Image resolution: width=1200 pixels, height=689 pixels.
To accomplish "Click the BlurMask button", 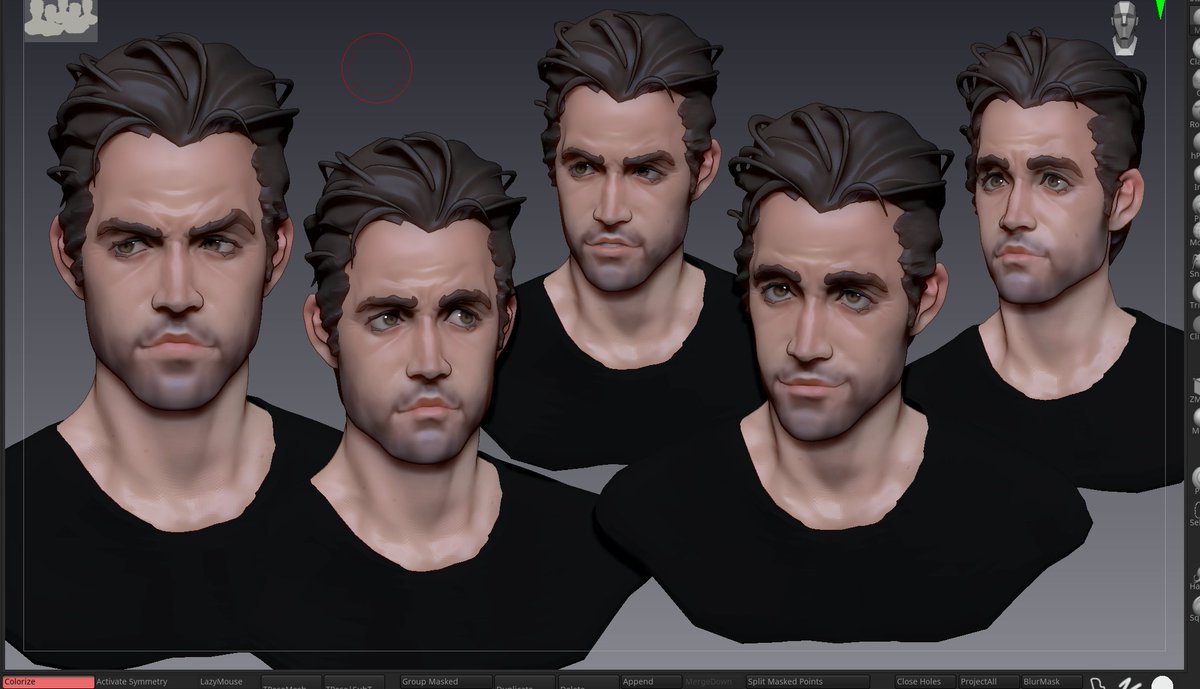I will [x=1050, y=682].
